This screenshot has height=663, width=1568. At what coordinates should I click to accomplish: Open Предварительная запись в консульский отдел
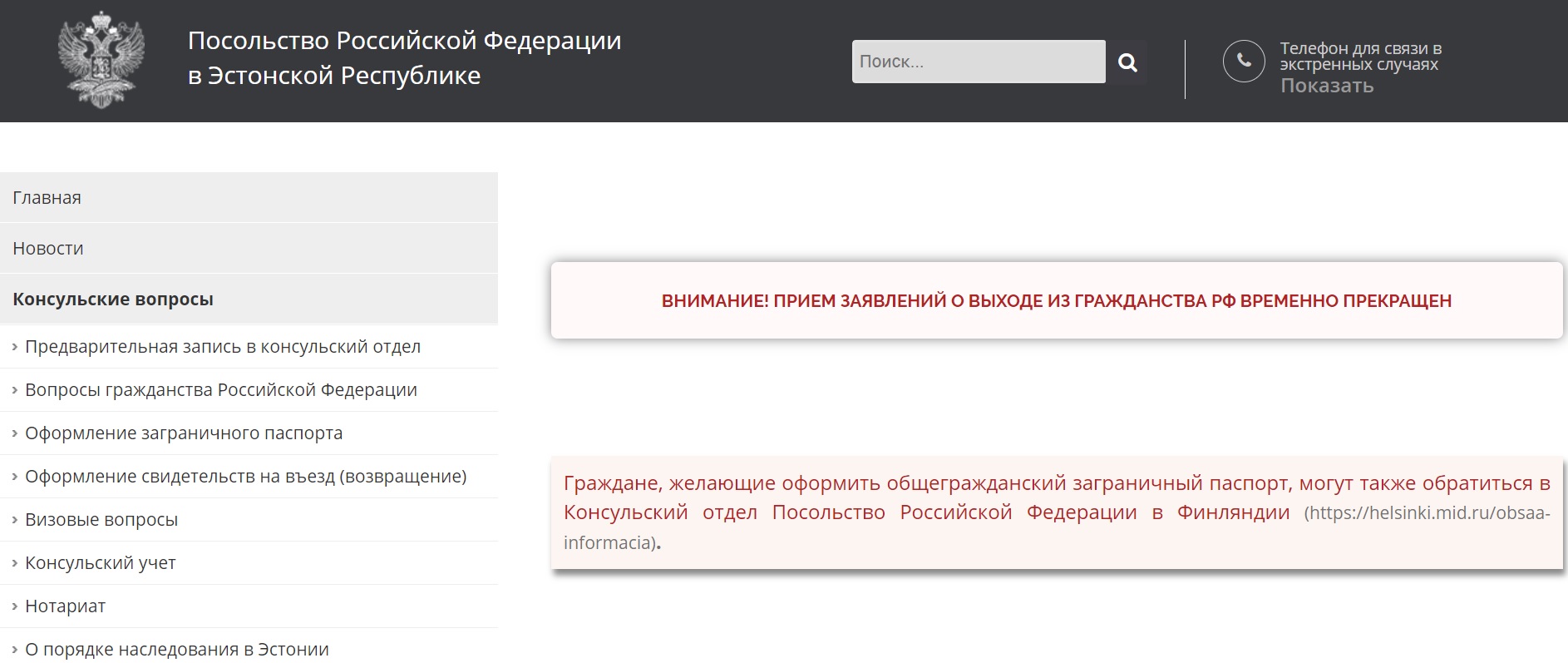pos(223,346)
